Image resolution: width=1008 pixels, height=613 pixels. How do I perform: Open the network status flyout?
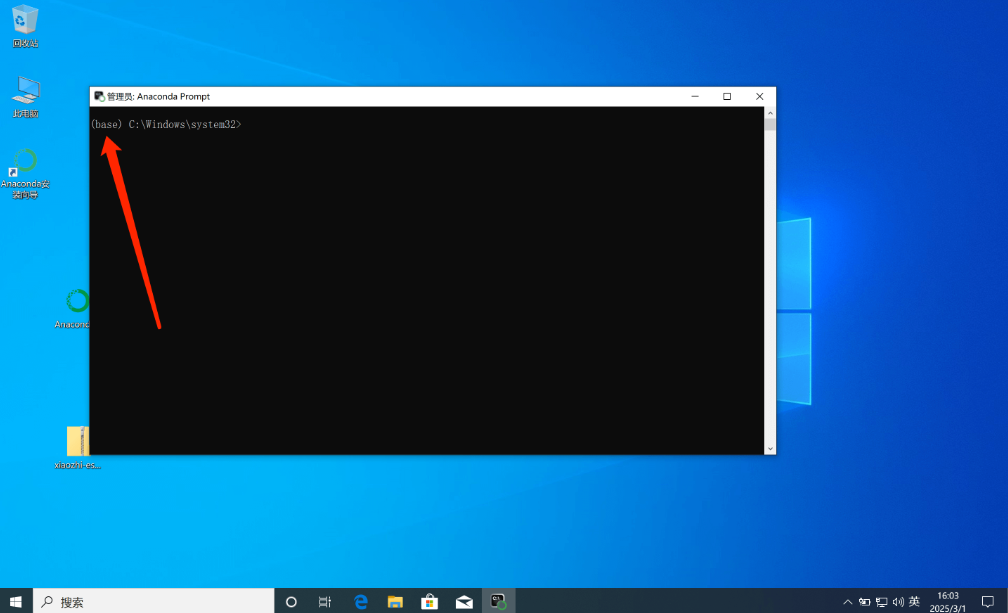click(x=880, y=601)
